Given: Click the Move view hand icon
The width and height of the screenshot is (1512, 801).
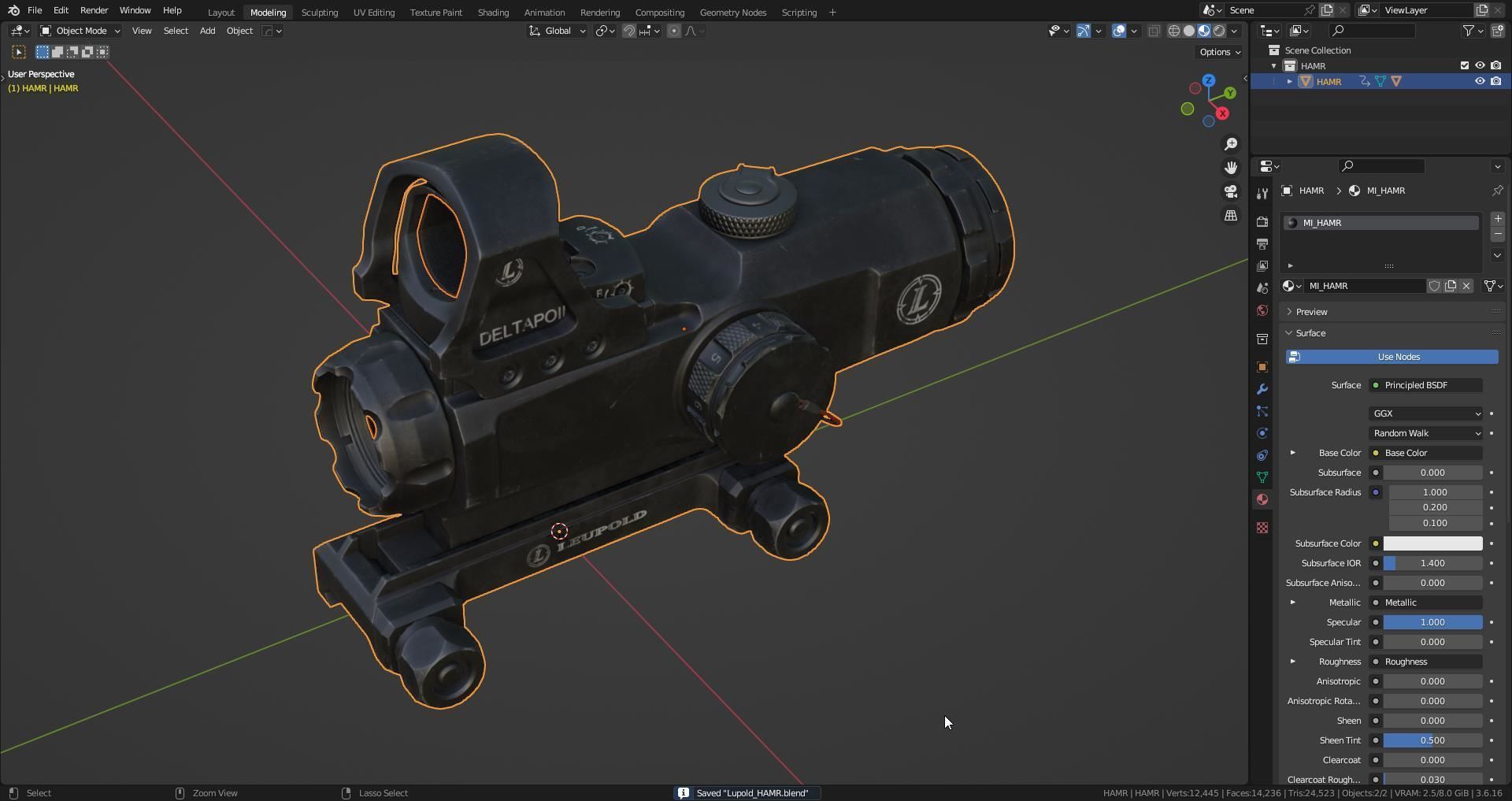Looking at the screenshot, I should click(1231, 168).
